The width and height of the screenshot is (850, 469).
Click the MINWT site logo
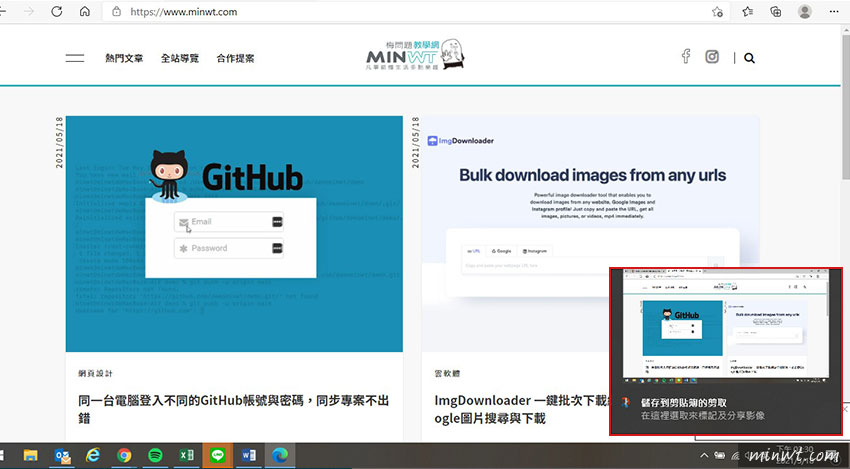415,55
